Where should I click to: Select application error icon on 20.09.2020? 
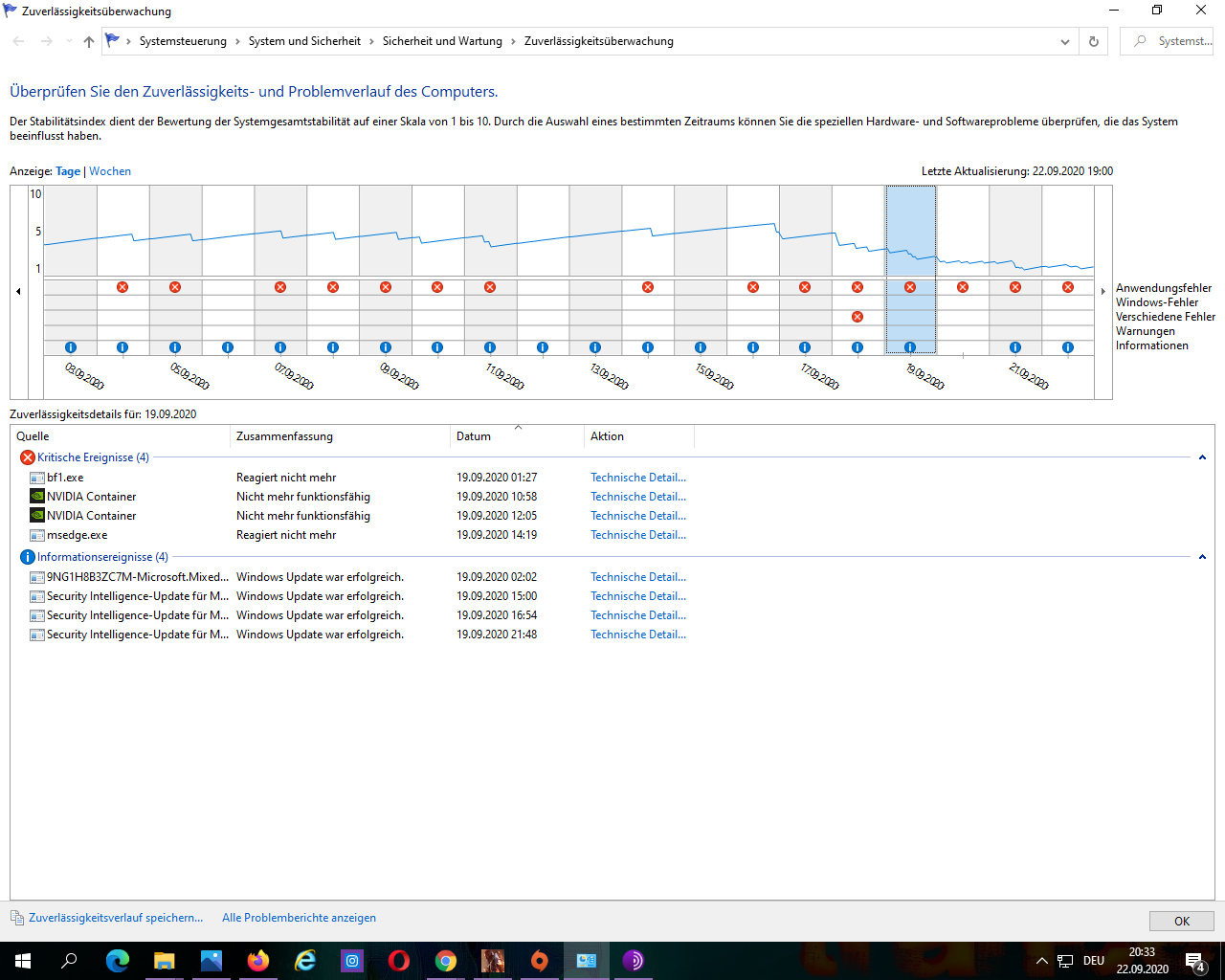(963, 287)
